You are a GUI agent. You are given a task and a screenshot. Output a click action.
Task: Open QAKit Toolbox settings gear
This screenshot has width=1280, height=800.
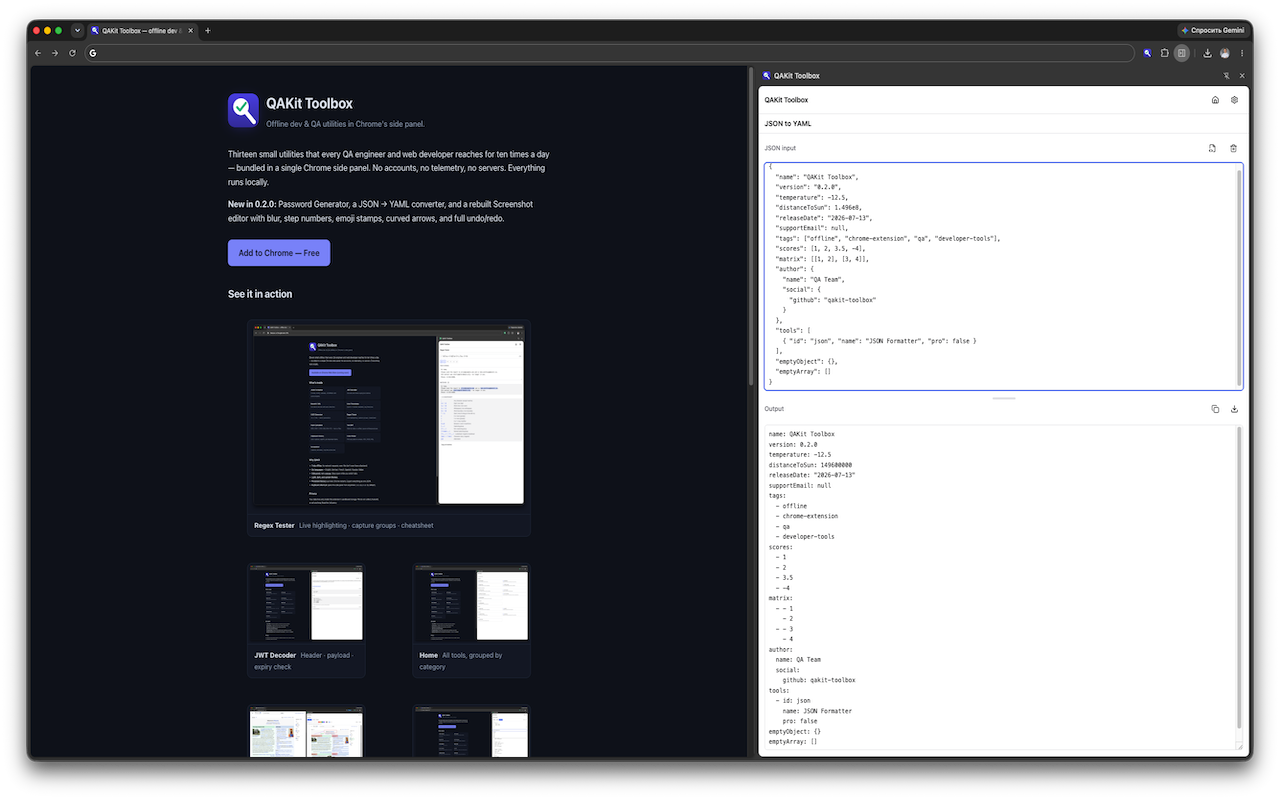[1234, 100]
